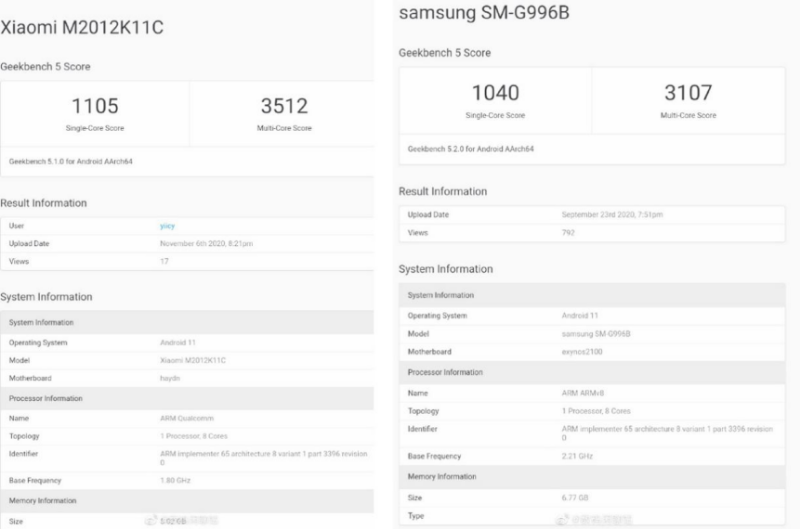
Task: Click the memory size value '6.77 GB'
Action: pos(575,498)
